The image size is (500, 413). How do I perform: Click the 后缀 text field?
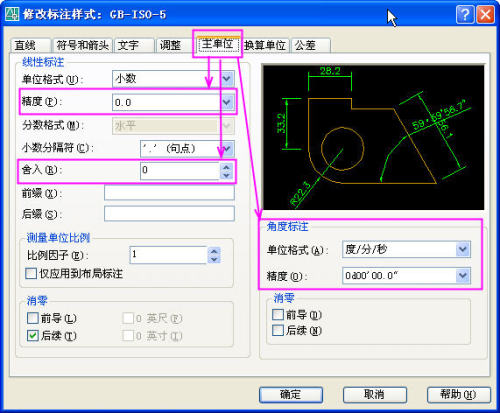tap(169, 214)
